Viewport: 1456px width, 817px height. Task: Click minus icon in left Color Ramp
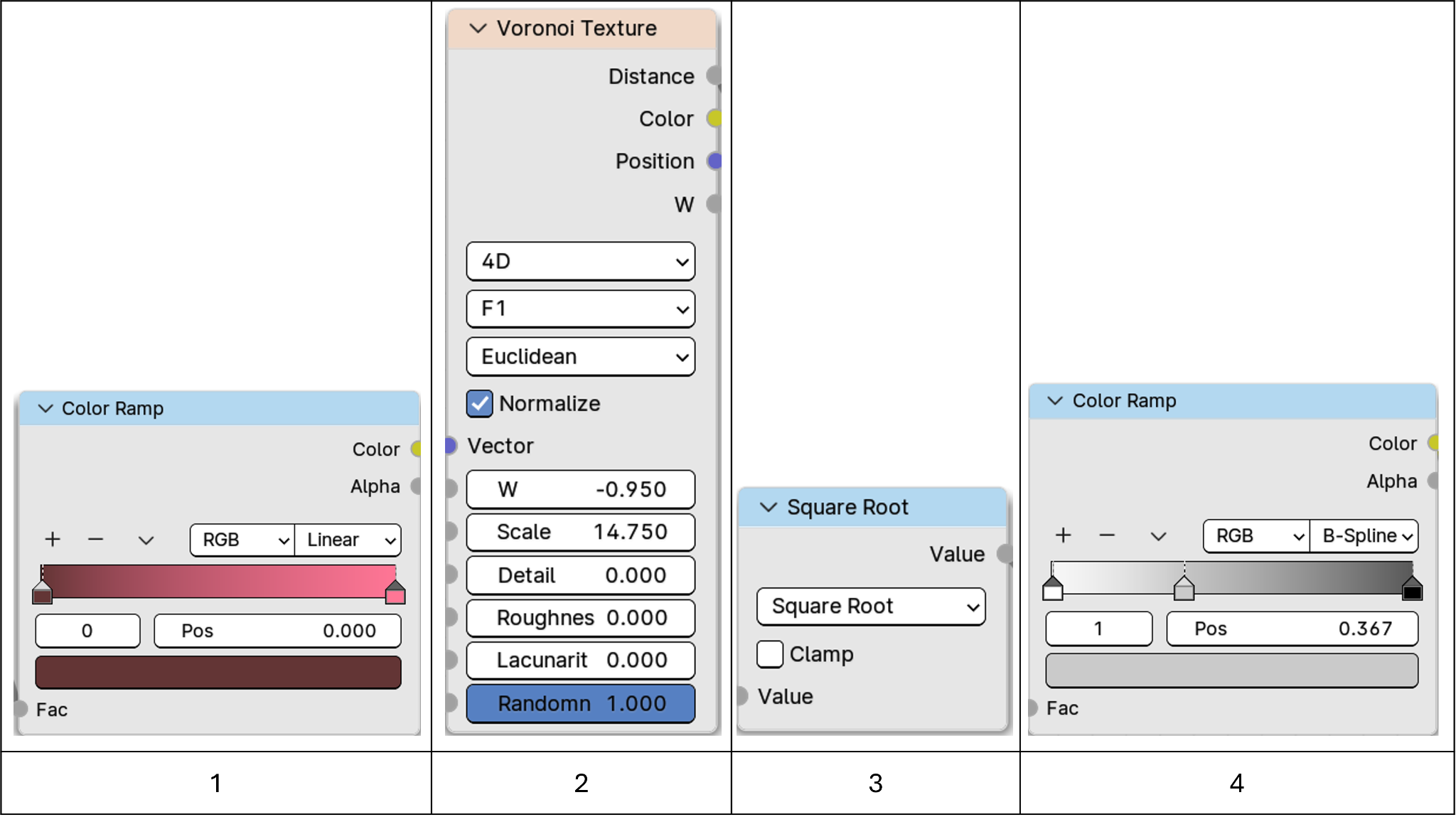point(96,540)
